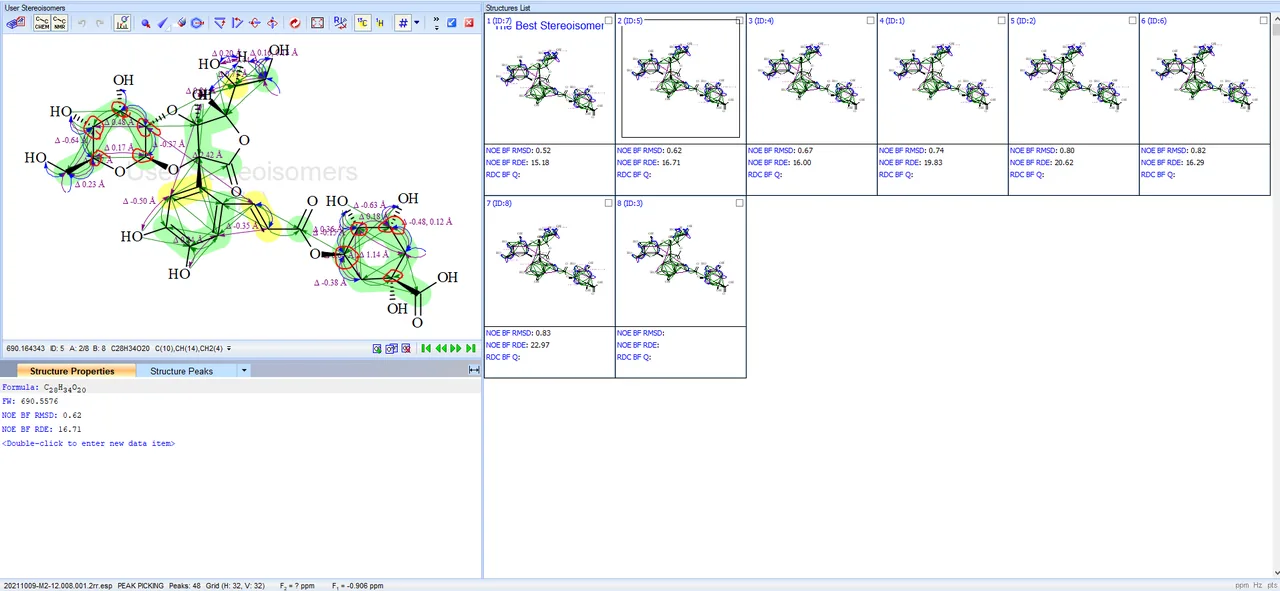Toggle the 1H assignments display
The image size is (1280, 591).
pos(379,23)
